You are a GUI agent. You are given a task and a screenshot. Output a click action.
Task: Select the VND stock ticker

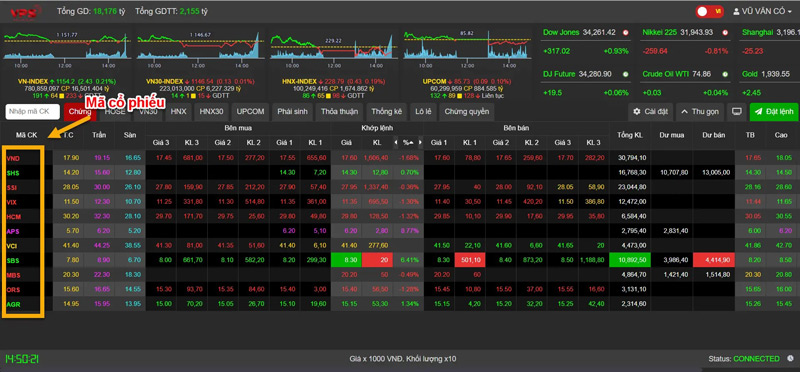point(14,158)
